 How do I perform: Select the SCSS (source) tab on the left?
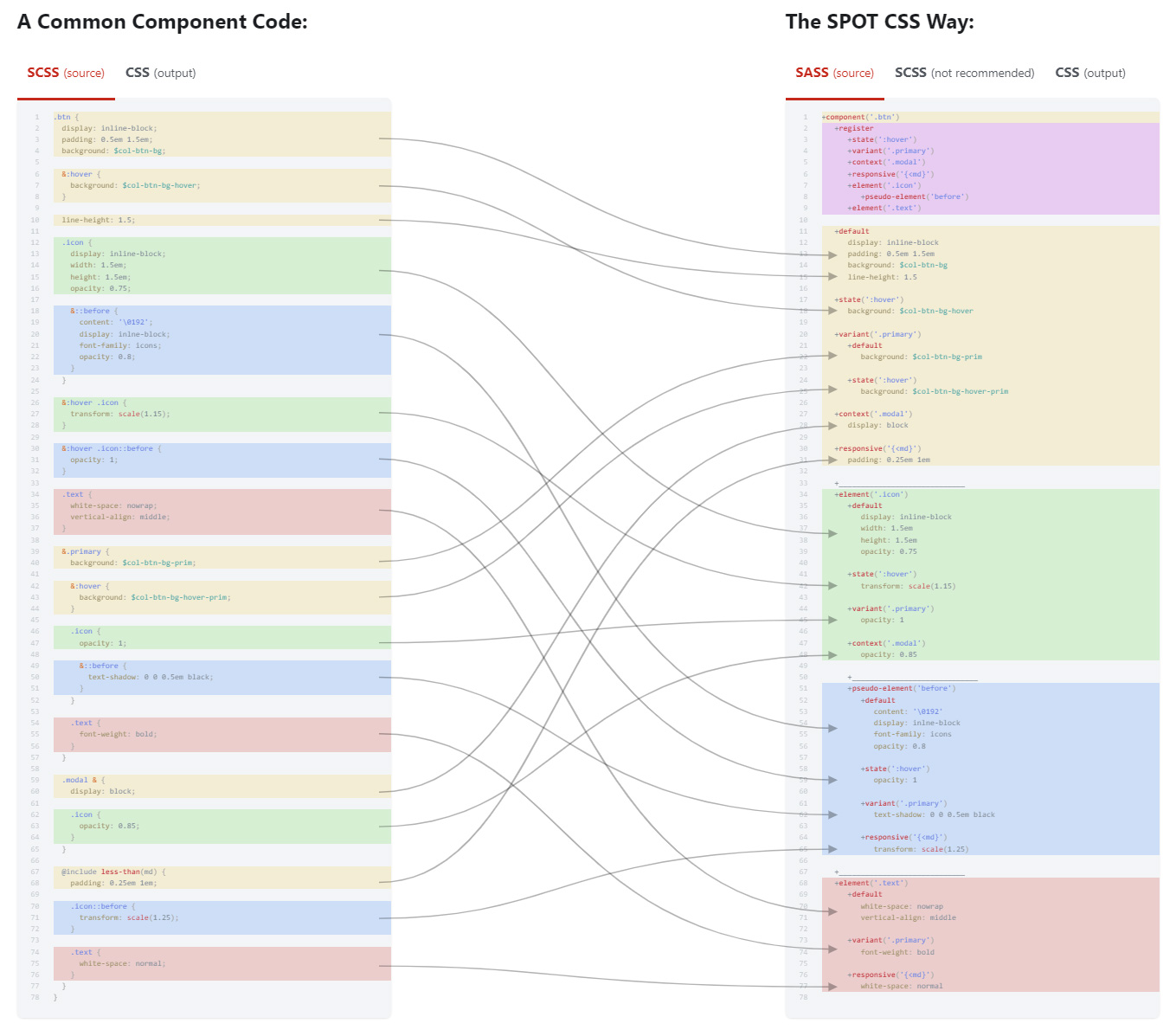click(x=65, y=73)
